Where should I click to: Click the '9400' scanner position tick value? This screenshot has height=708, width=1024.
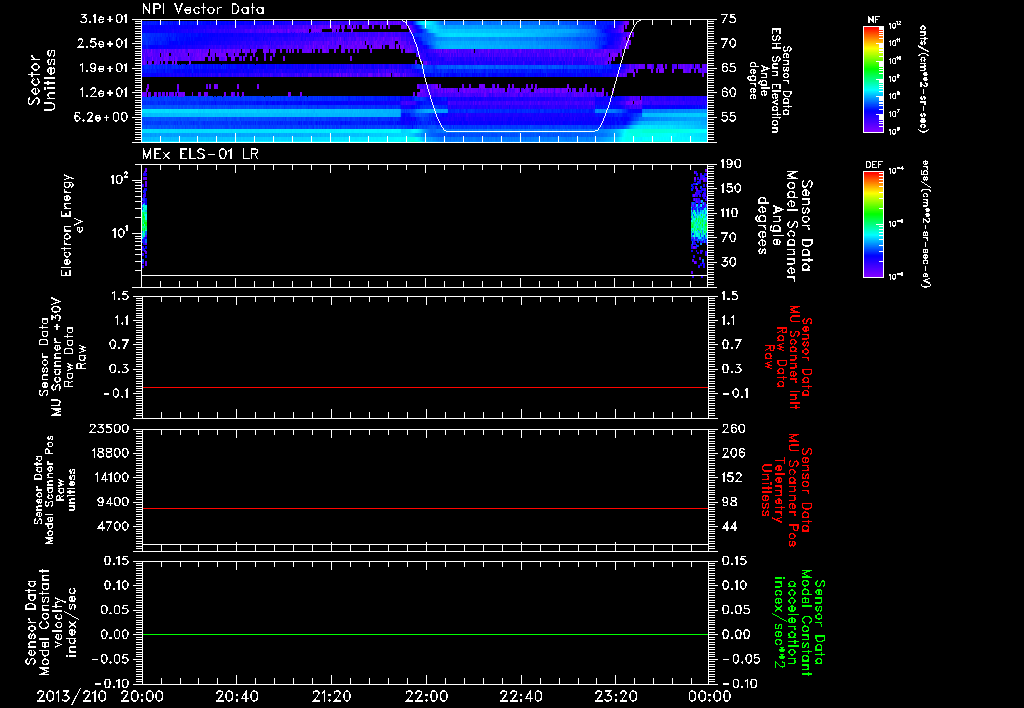point(114,502)
